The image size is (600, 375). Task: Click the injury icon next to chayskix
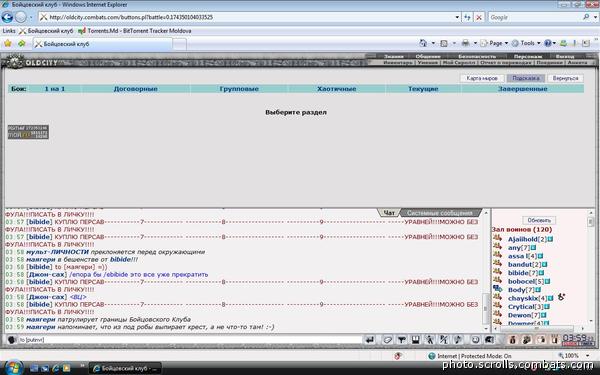[561, 297]
